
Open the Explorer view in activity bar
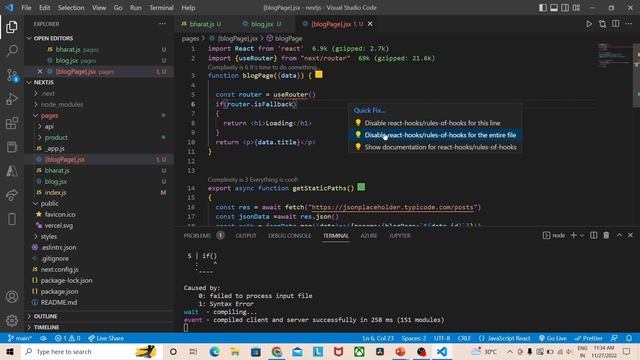(12, 27)
